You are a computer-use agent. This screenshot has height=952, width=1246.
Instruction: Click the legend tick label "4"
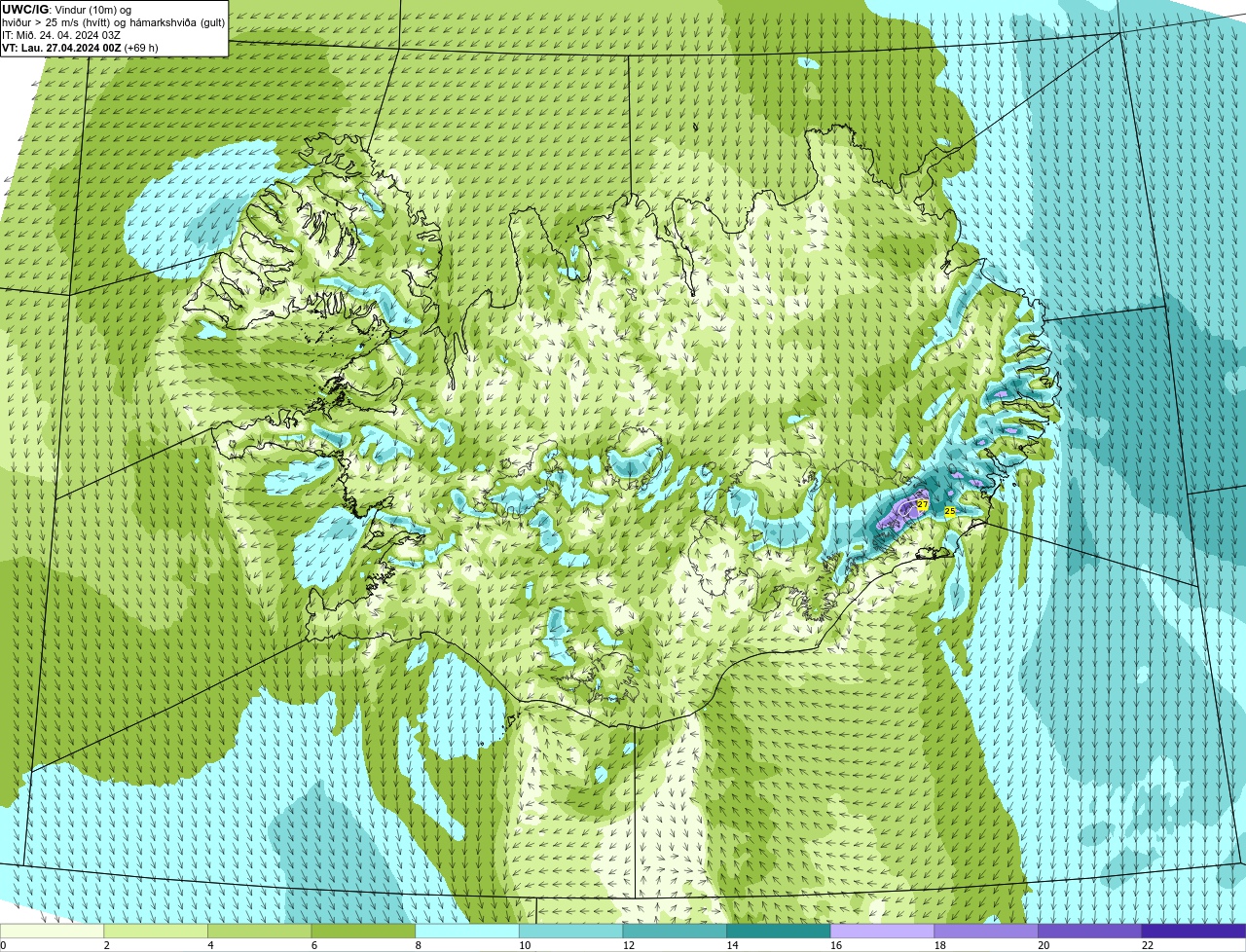pyautogui.click(x=210, y=945)
